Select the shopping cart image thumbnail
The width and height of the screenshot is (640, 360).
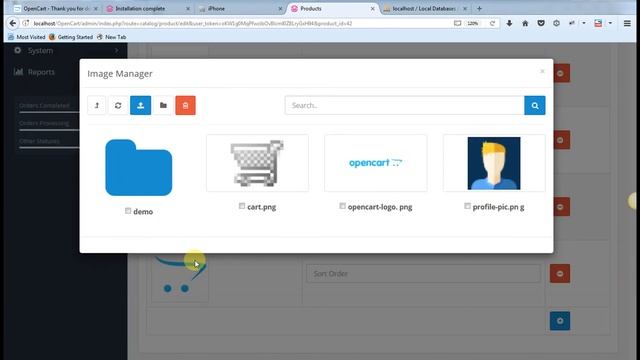point(258,163)
